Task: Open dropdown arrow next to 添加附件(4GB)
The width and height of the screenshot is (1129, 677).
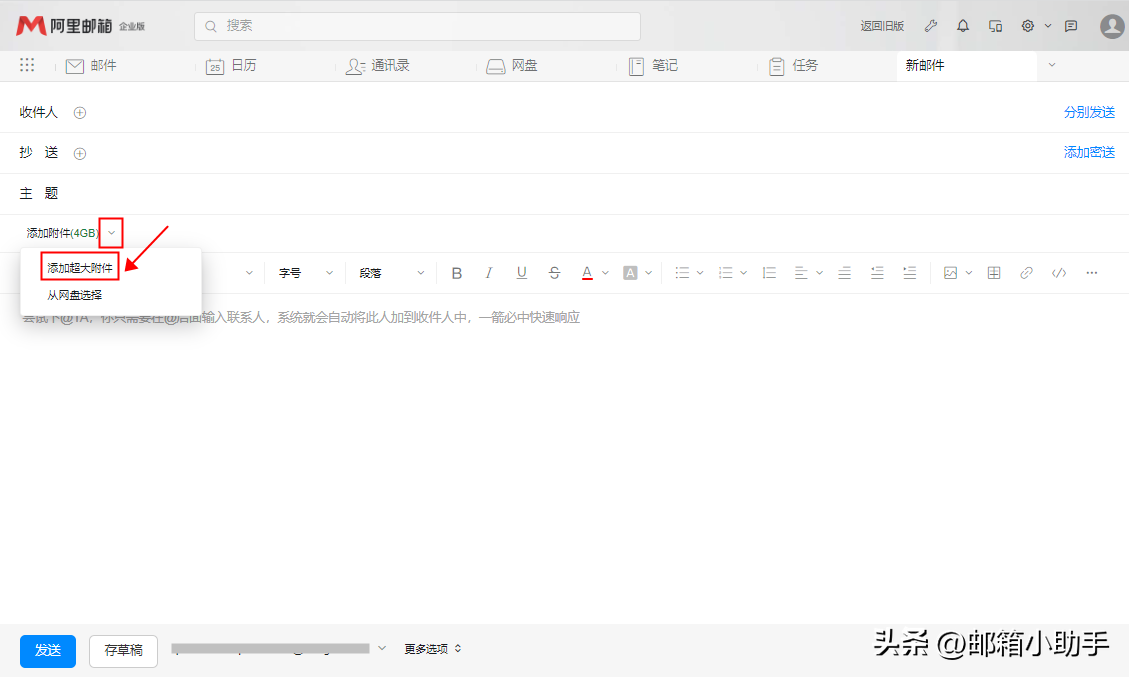Action: pos(111,233)
